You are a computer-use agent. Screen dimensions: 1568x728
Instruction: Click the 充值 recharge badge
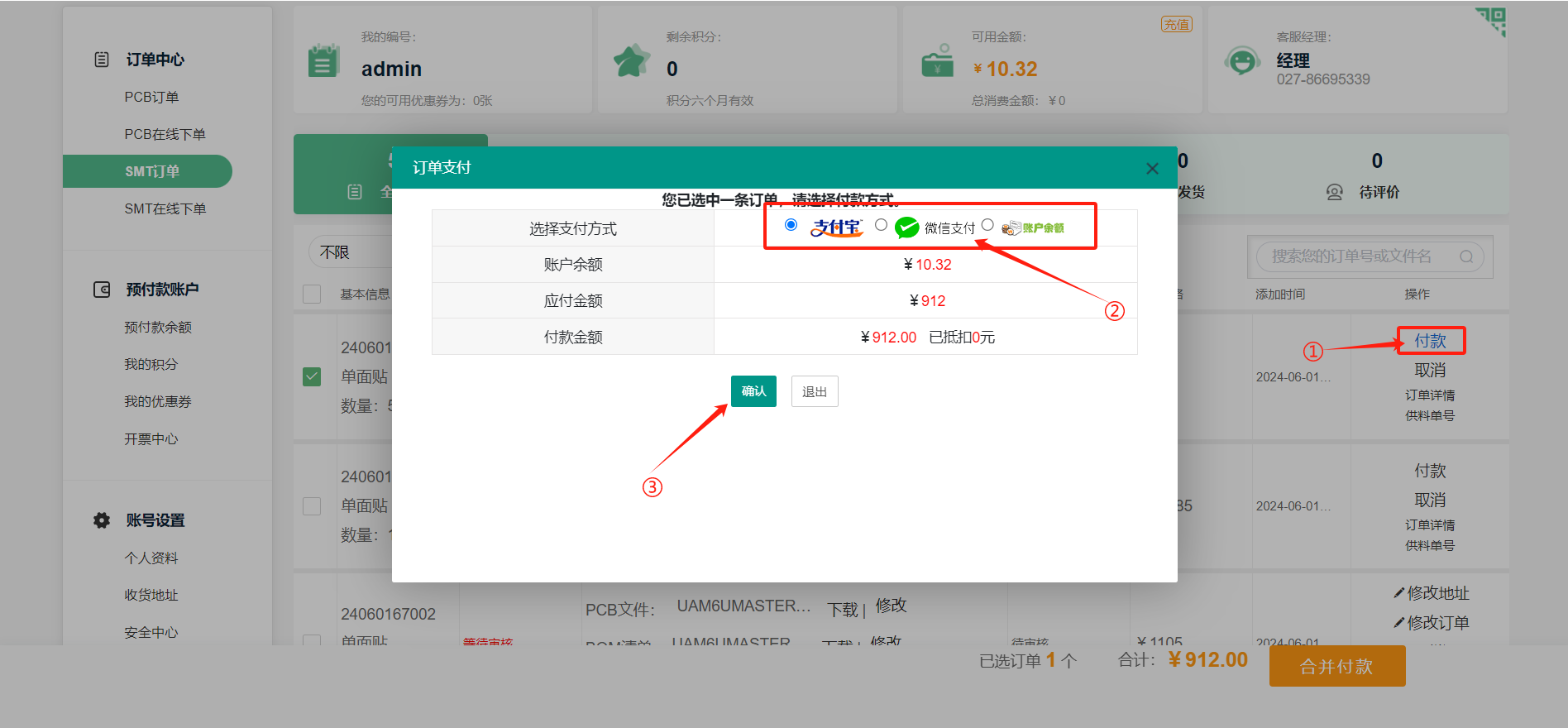[x=1176, y=25]
